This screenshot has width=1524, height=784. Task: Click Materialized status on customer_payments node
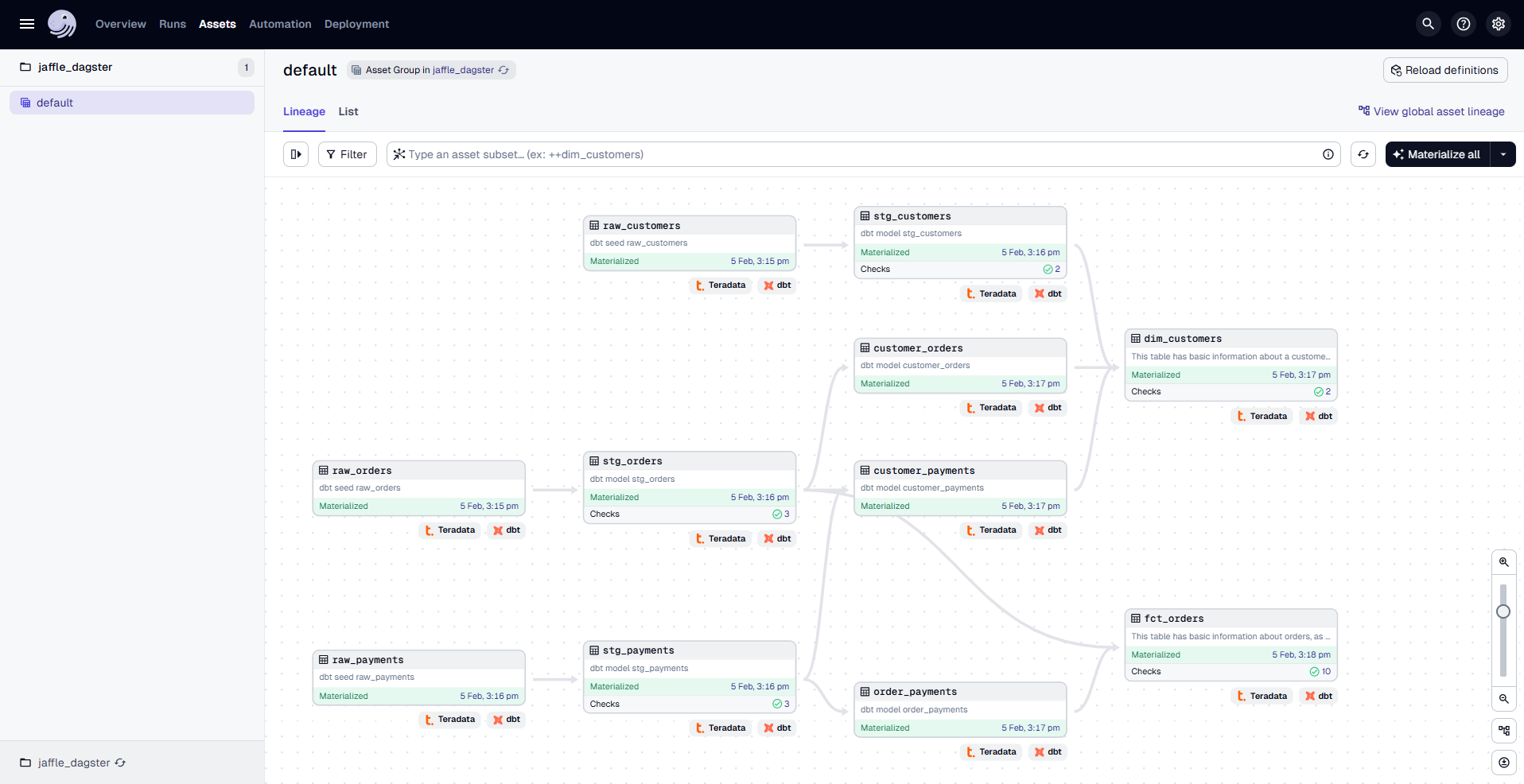884,506
